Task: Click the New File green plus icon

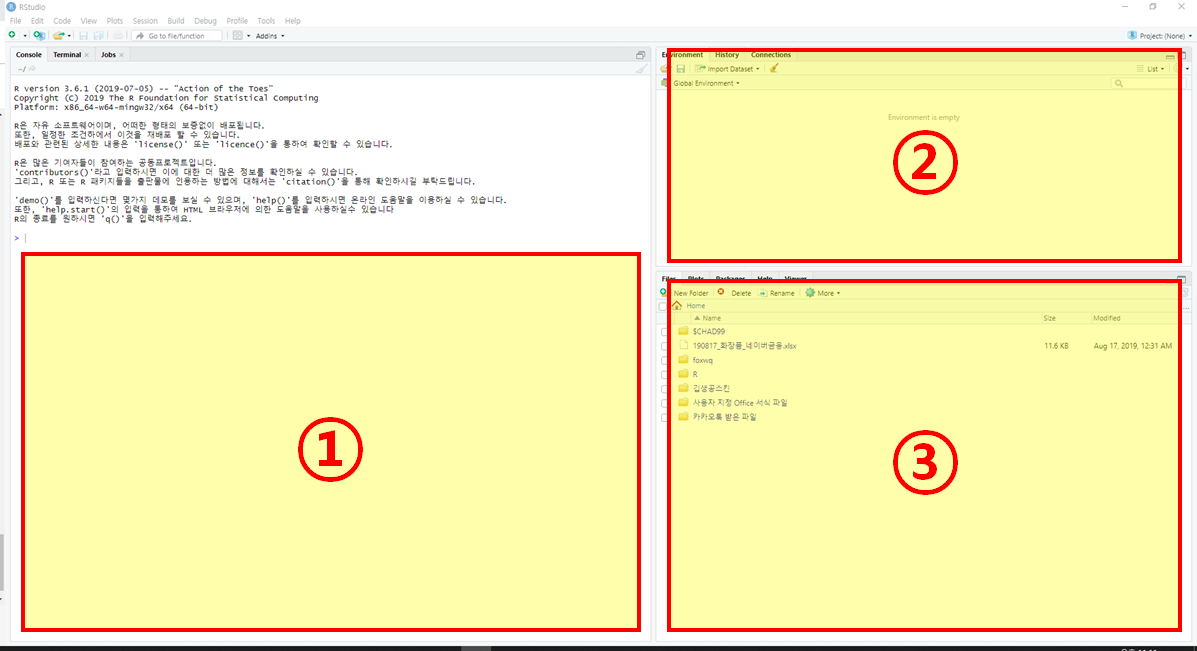Action: [12, 35]
